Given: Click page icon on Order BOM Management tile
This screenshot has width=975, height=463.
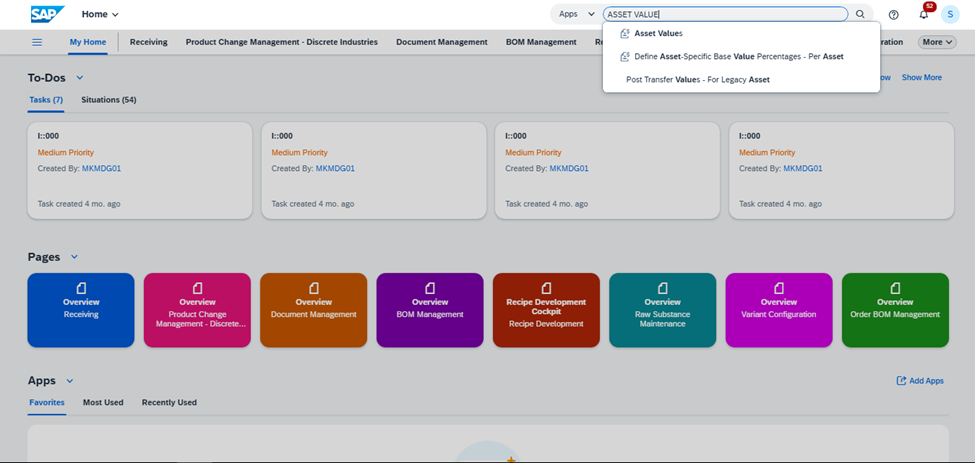Looking at the screenshot, I should point(895,288).
